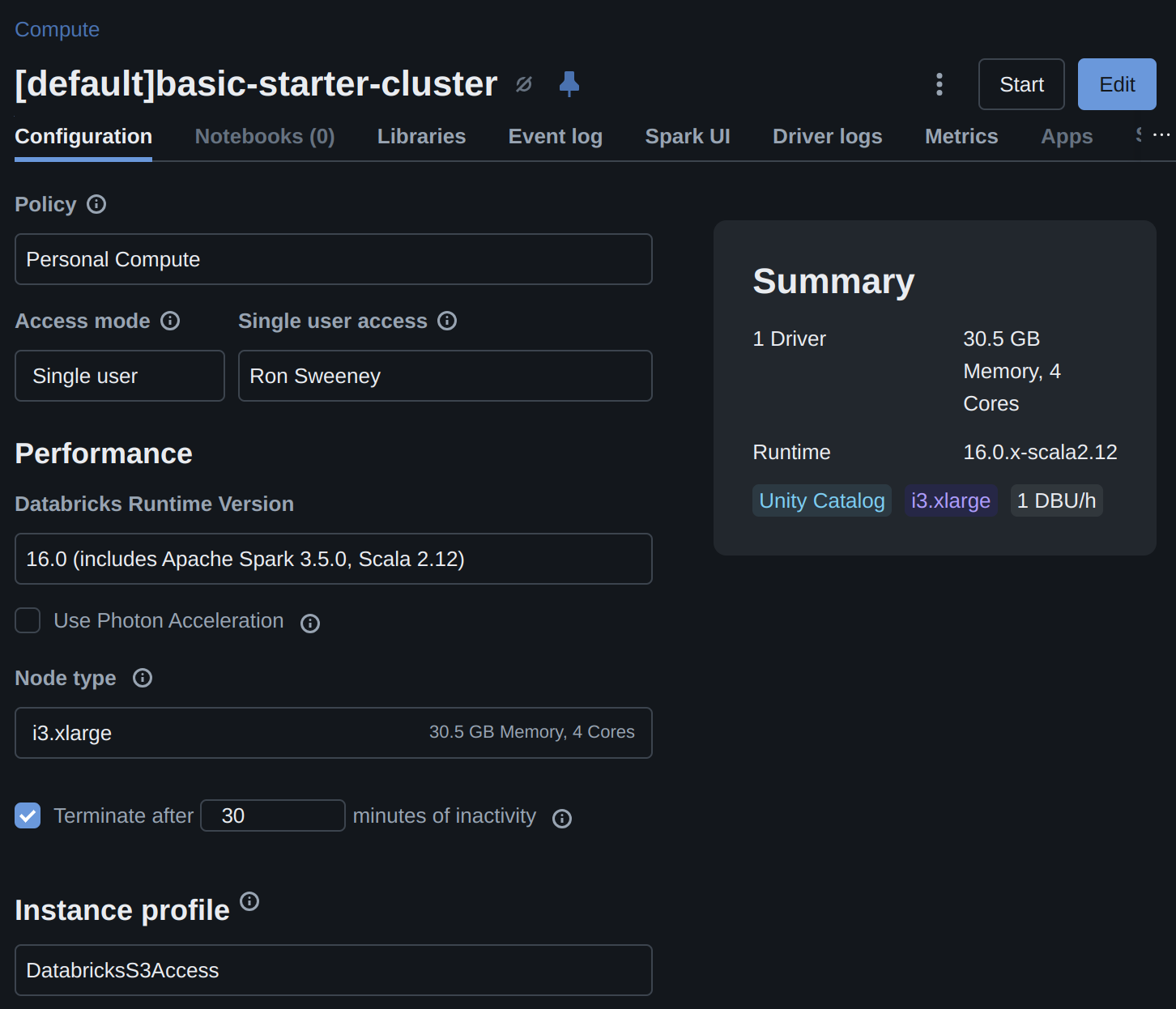The width and height of the screenshot is (1176, 1009).
Task: Click info icon after minutes of inactivity
Action: click(562, 819)
